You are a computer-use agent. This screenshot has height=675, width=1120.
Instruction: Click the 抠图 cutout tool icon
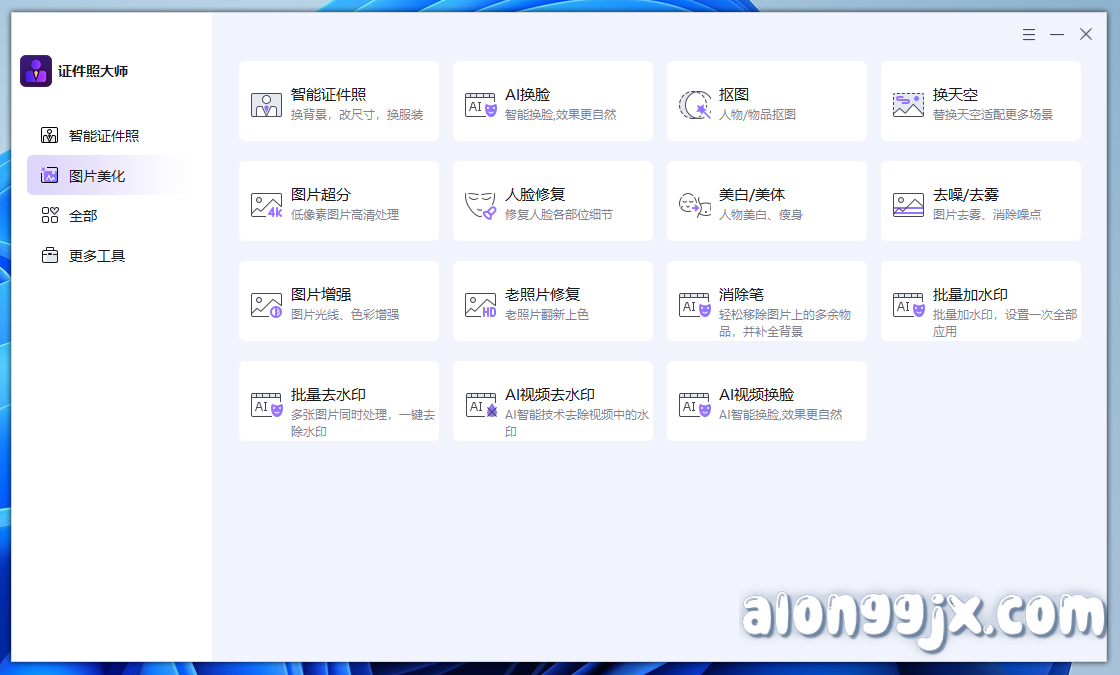(694, 100)
